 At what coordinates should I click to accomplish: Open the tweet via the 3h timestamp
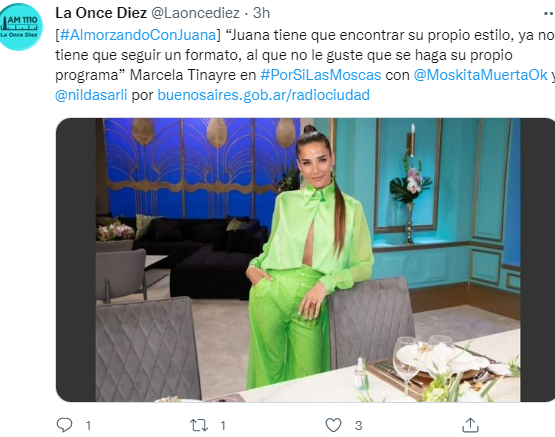pyautogui.click(x=261, y=13)
